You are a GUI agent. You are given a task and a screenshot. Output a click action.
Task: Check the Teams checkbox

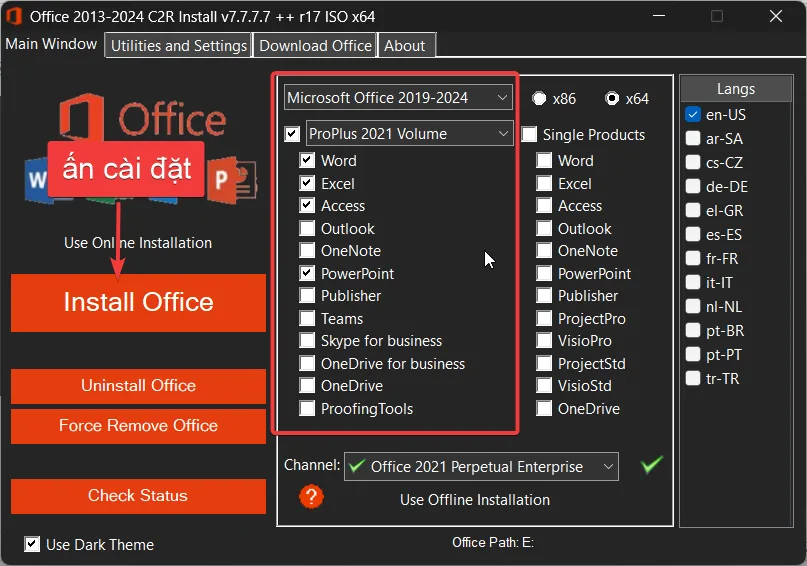click(x=307, y=318)
